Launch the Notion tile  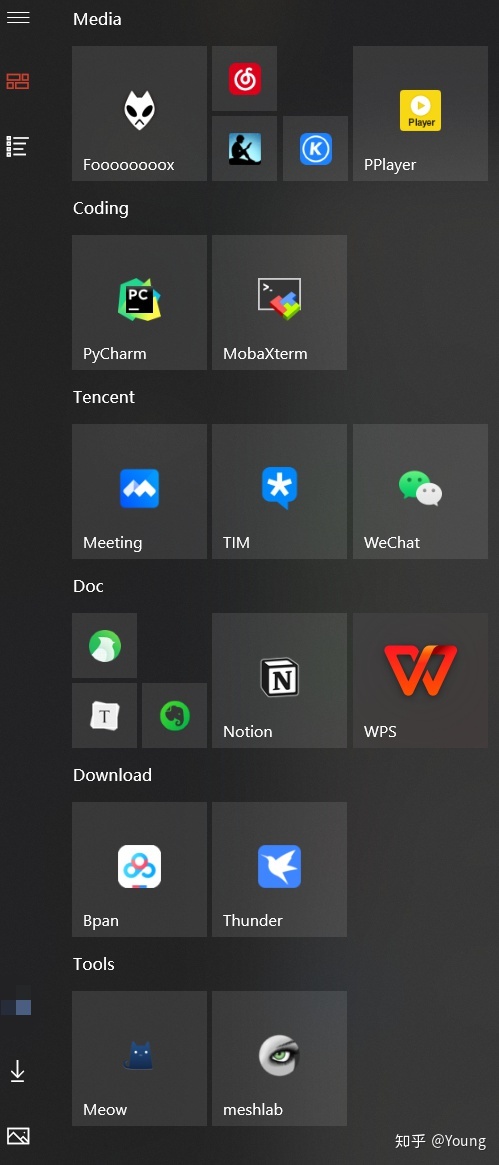coord(279,681)
